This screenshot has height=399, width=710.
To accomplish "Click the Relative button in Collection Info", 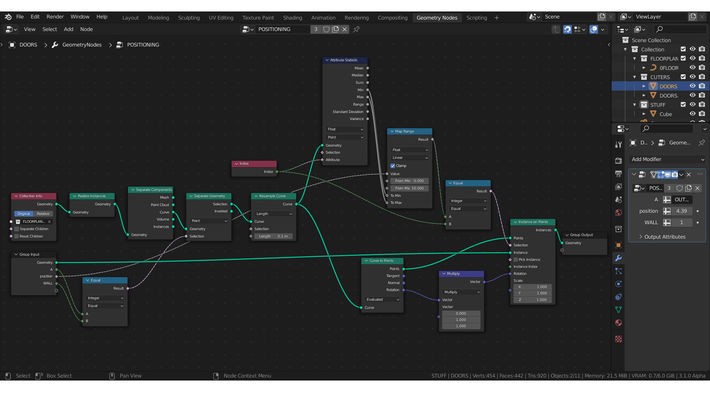I will [43, 214].
